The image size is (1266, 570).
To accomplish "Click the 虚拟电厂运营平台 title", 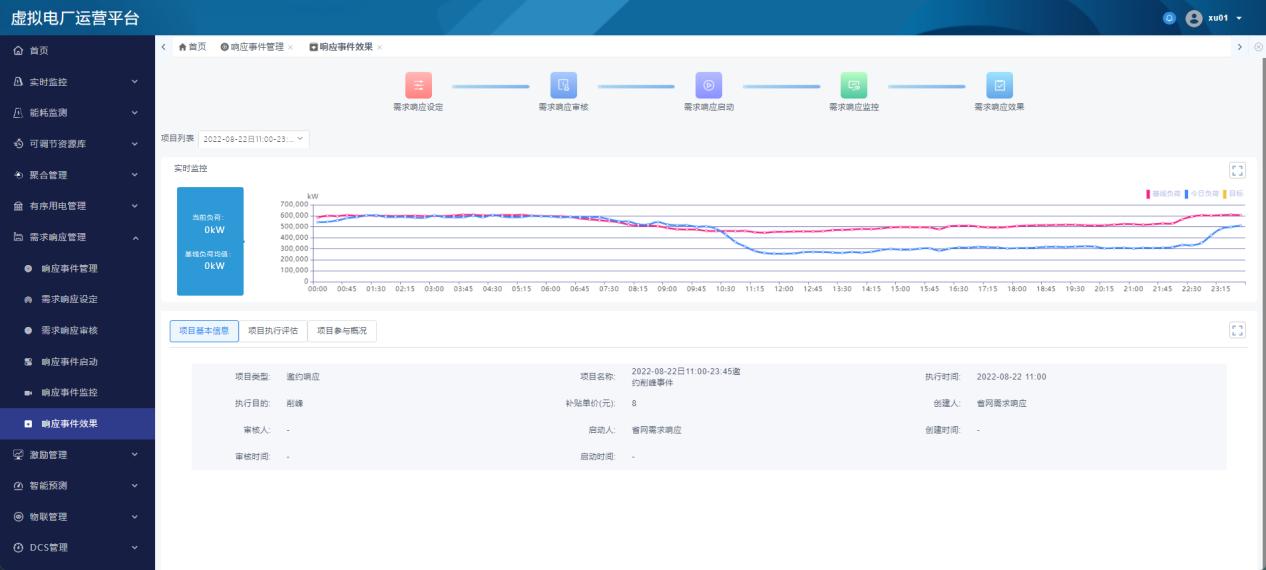I will click(x=75, y=18).
